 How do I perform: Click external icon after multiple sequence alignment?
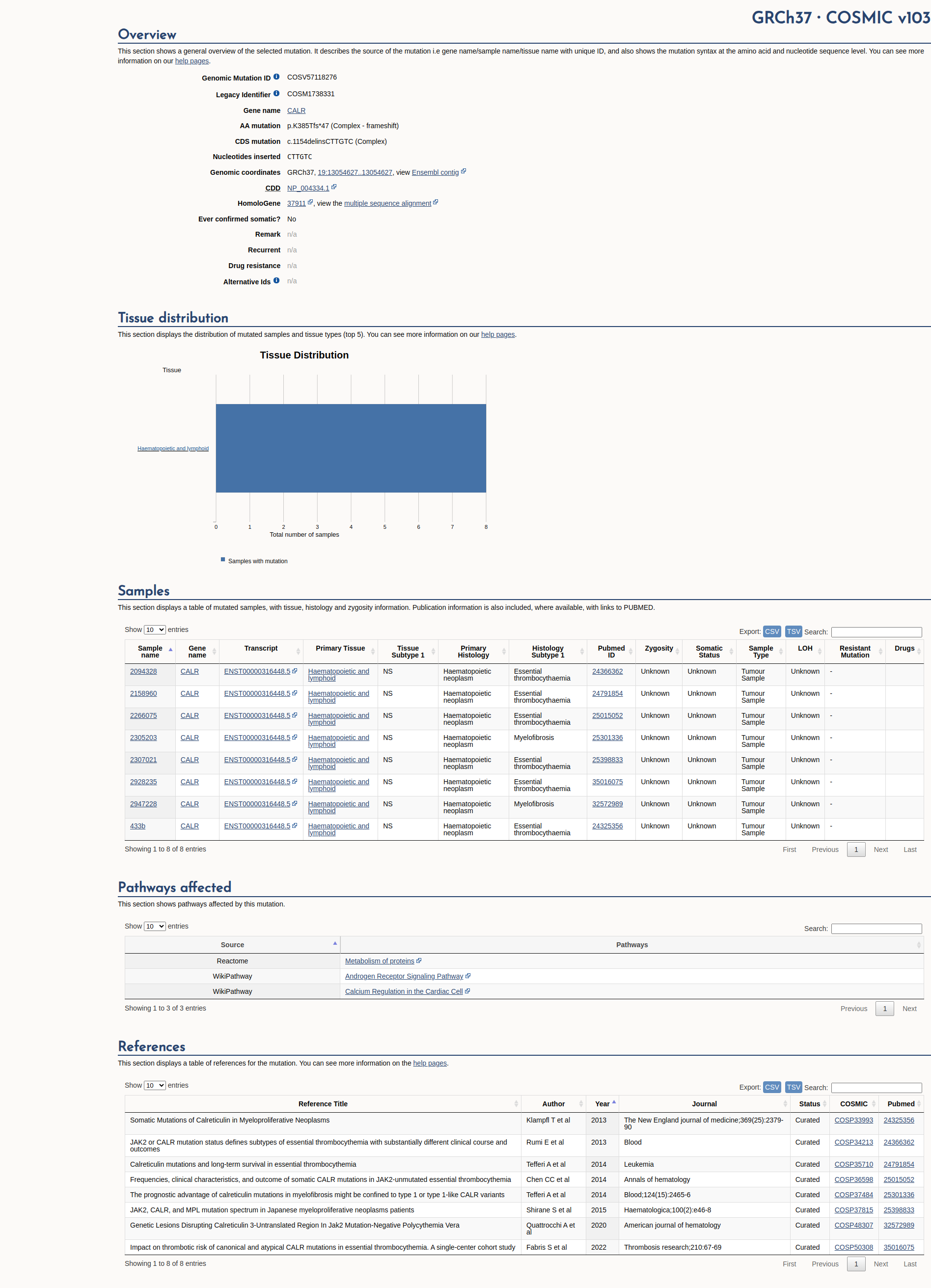[436, 202]
